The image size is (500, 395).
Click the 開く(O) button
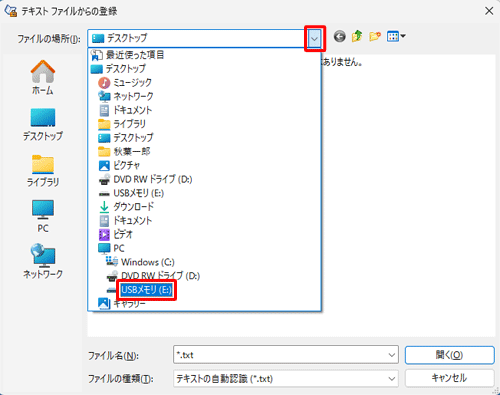(x=449, y=355)
